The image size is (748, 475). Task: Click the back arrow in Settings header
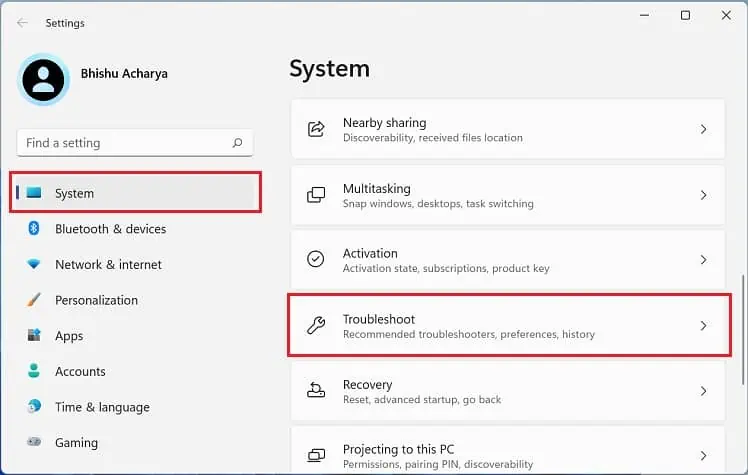[22, 22]
